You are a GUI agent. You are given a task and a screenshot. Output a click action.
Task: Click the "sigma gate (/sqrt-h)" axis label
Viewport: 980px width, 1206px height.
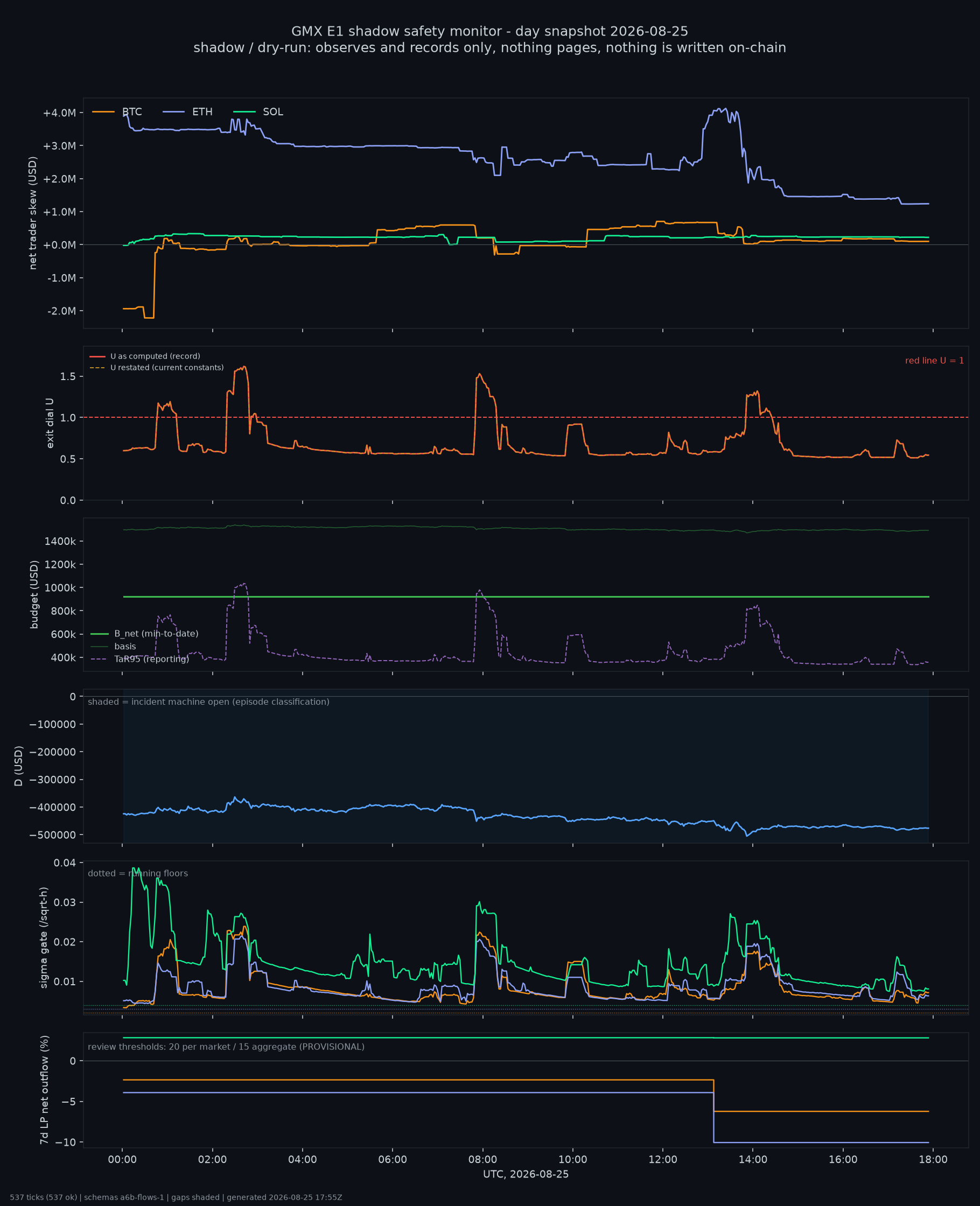click(44, 937)
